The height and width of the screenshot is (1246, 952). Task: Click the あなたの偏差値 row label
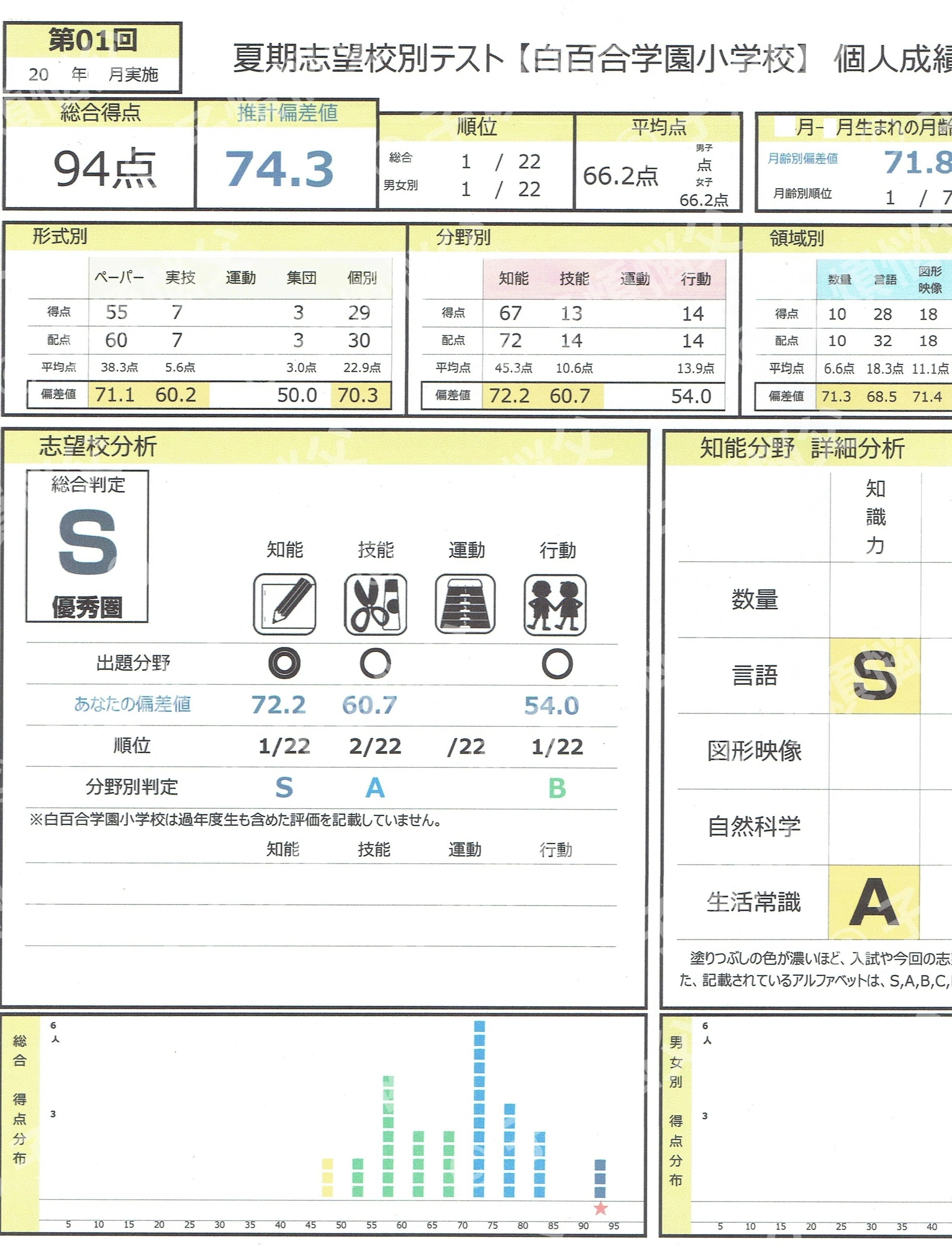[x=133, y=704]
